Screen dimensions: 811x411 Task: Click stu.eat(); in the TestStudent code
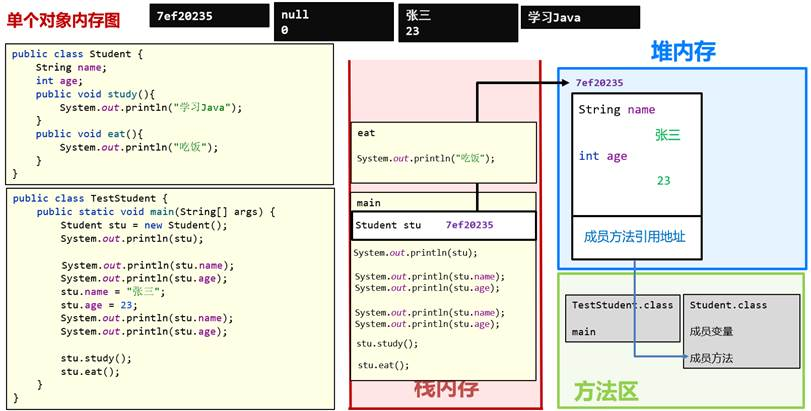89,372
